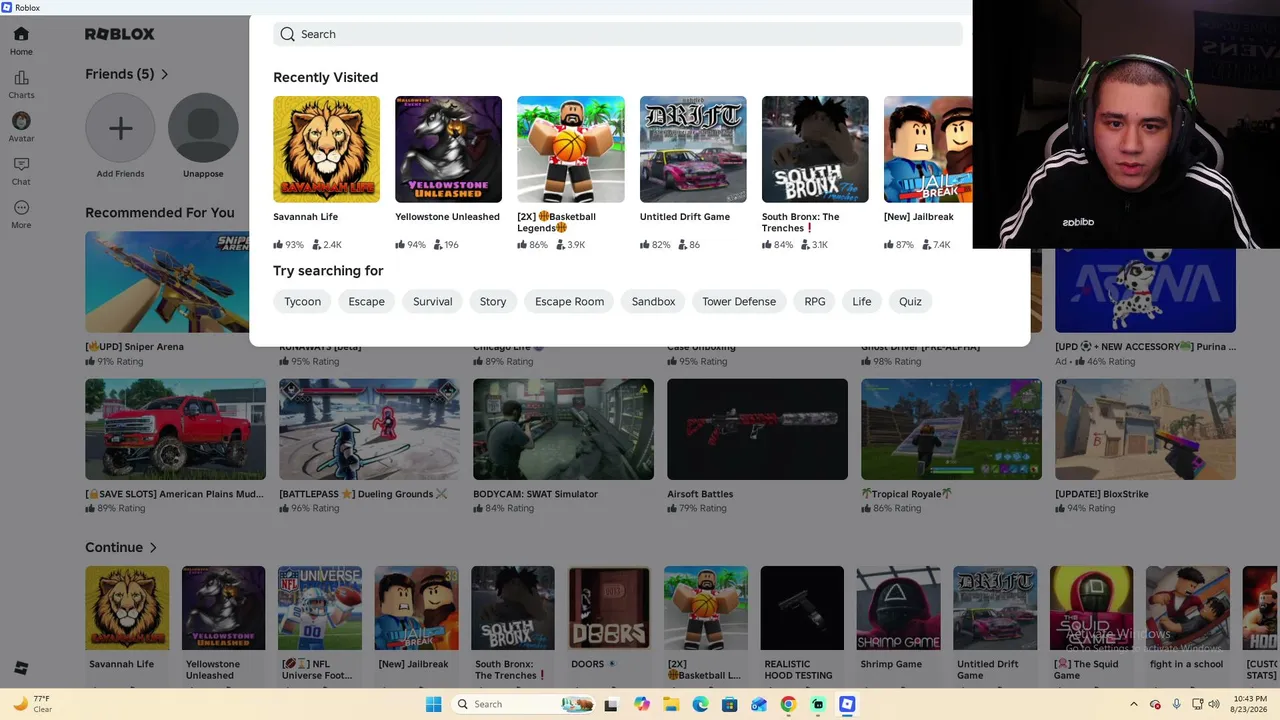Continue playing Shrimp Game
This screenshot has width=1280, height=720.
pos(899,608)
